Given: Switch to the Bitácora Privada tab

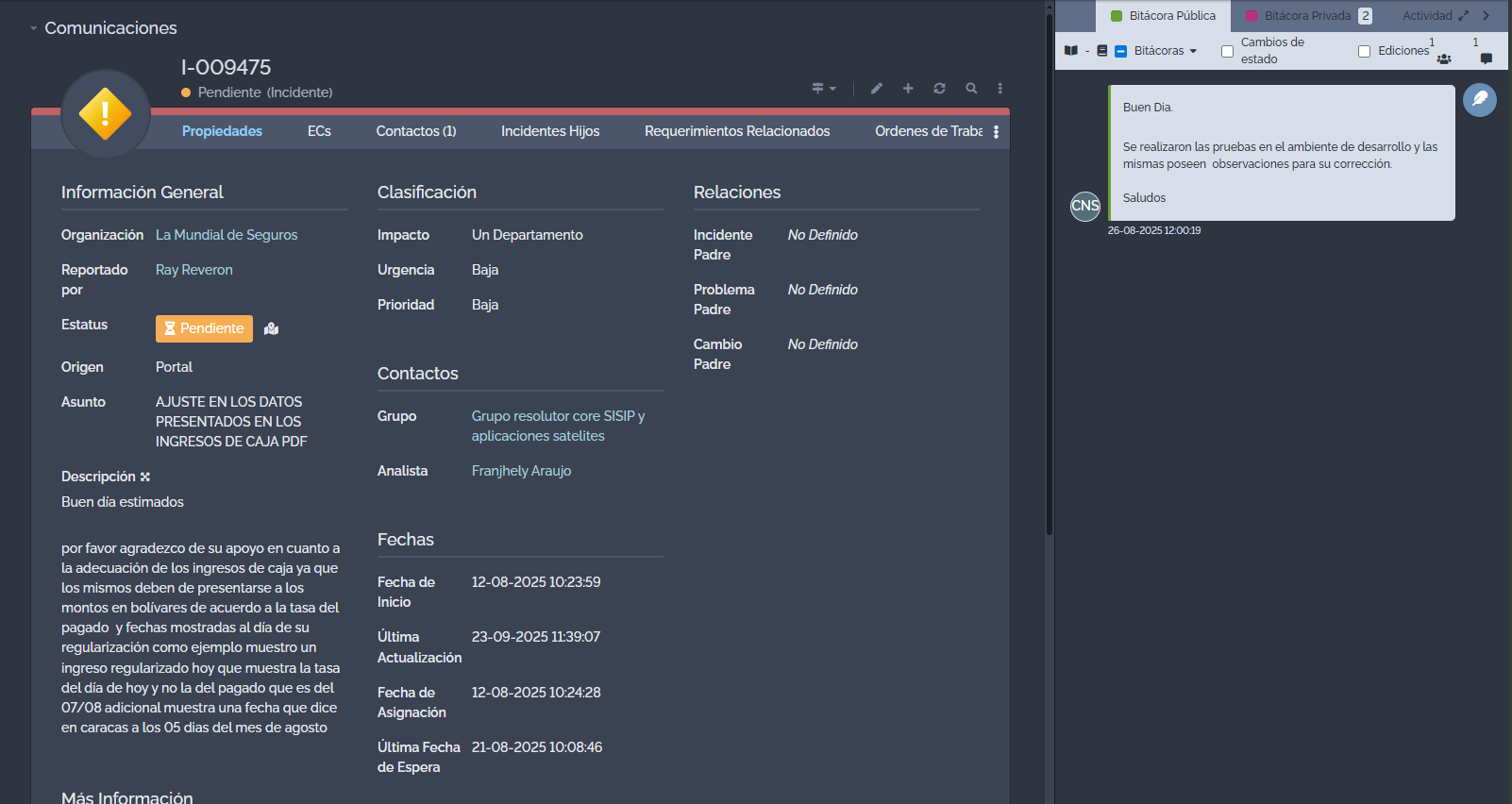Looking at the screenshot, I should pos(1306,16).
